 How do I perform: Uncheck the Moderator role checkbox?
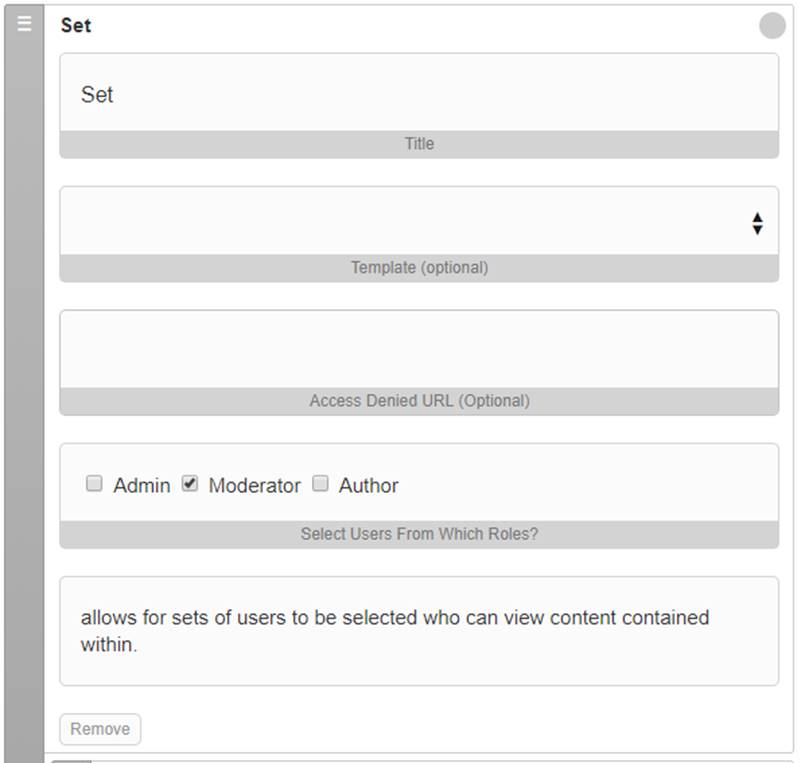pyautogui.click(x=190, y=483)
